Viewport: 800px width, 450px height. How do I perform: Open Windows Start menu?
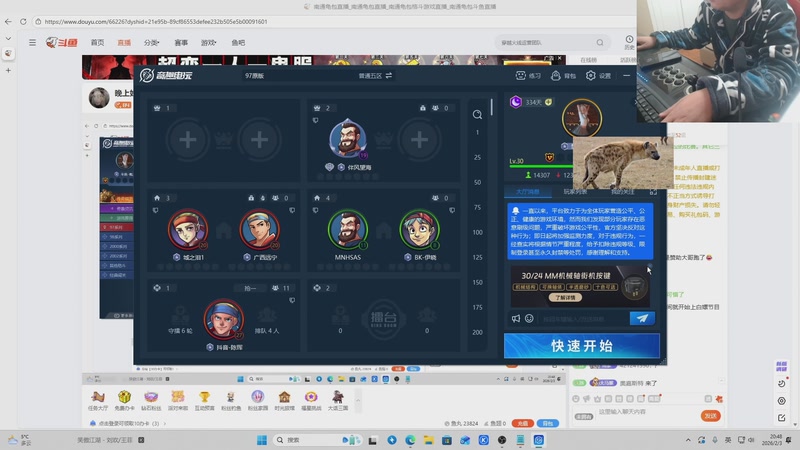[262, 440]
